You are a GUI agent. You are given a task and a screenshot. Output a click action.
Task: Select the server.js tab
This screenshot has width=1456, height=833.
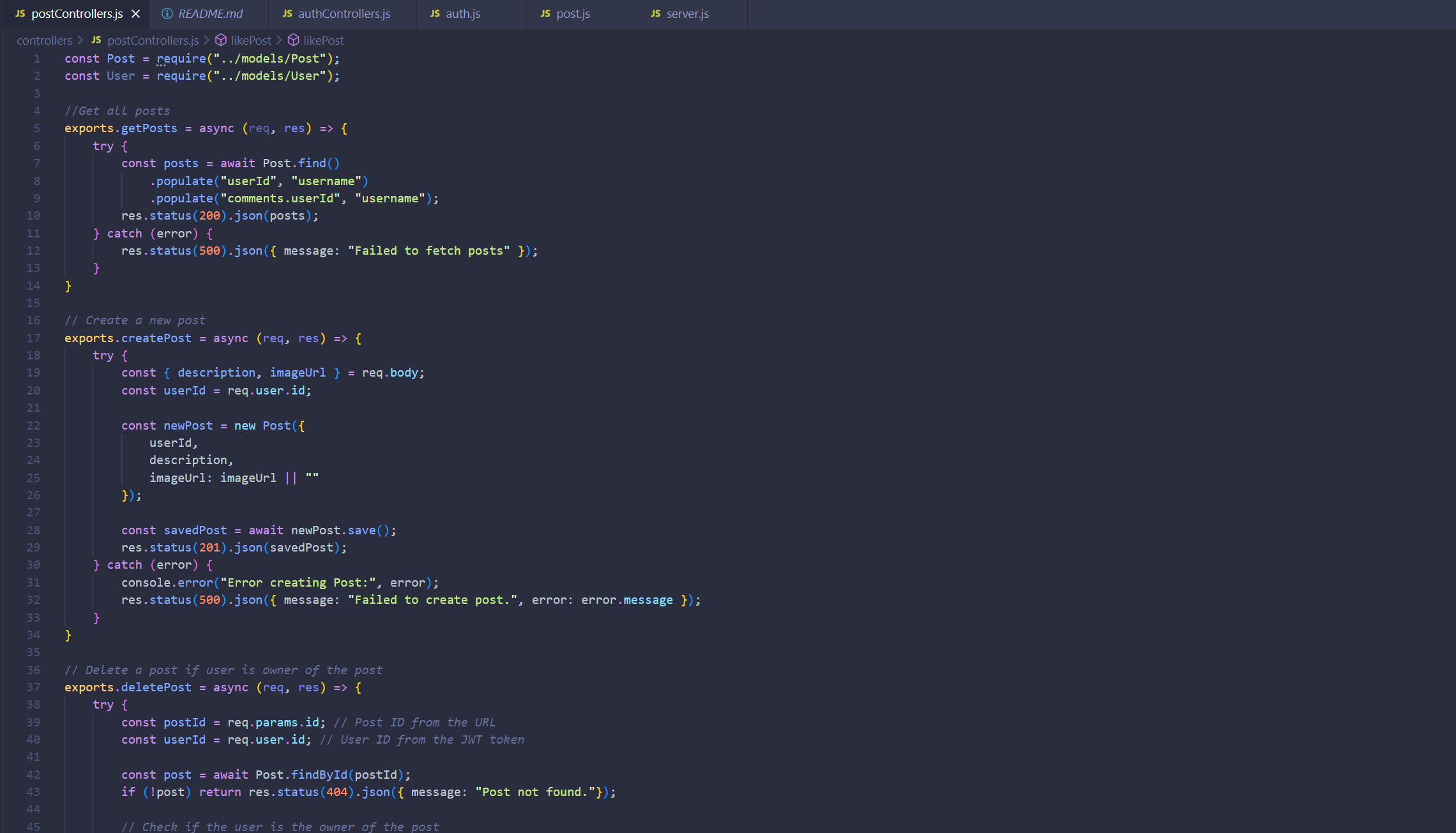[x=687, y=13]
